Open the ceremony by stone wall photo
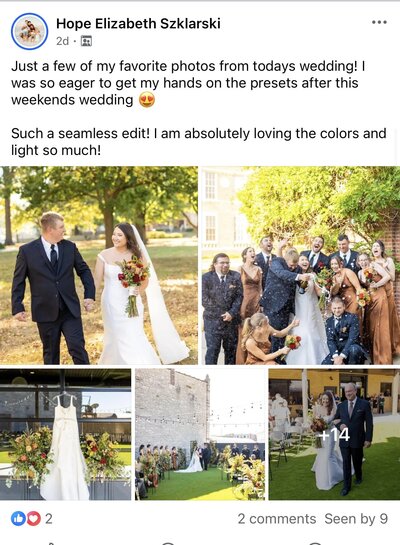The height and width of the screenshot is (545, 400). point(200,434)
